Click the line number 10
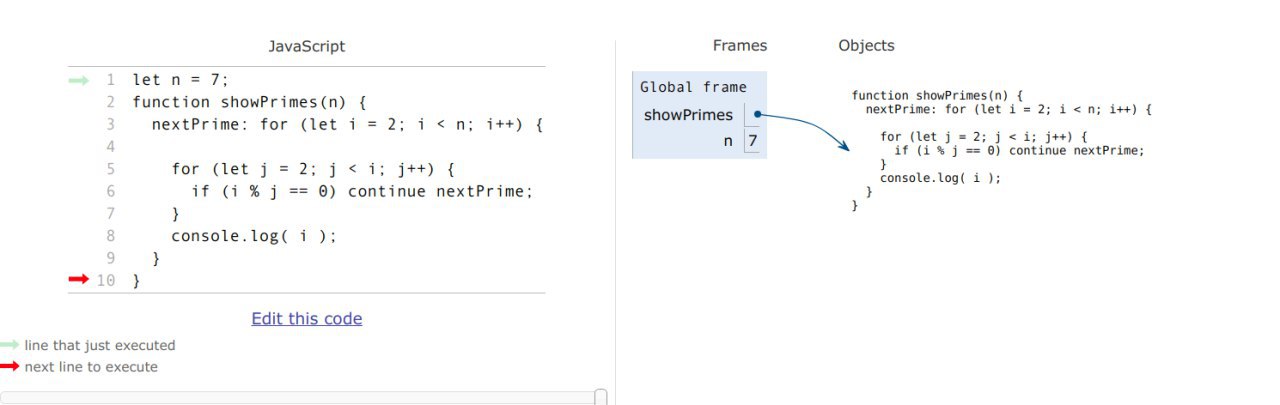The image size is (1280, 405). tap(106, 281)
